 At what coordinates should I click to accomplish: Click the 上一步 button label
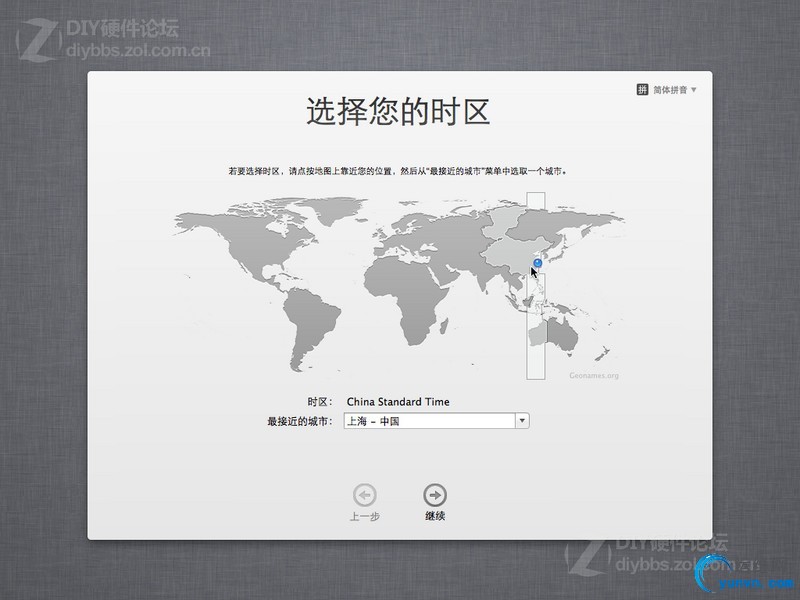(x=365, y=516)
